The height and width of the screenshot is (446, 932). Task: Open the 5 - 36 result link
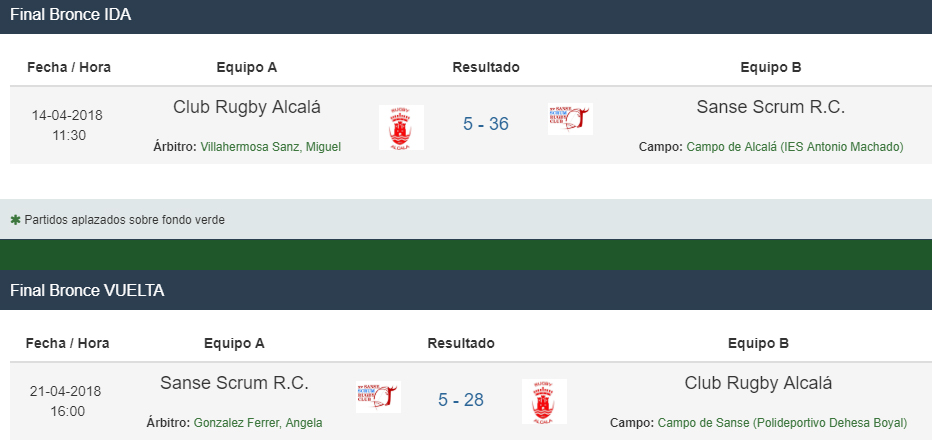pyautogui.click(x=486, y=124)
